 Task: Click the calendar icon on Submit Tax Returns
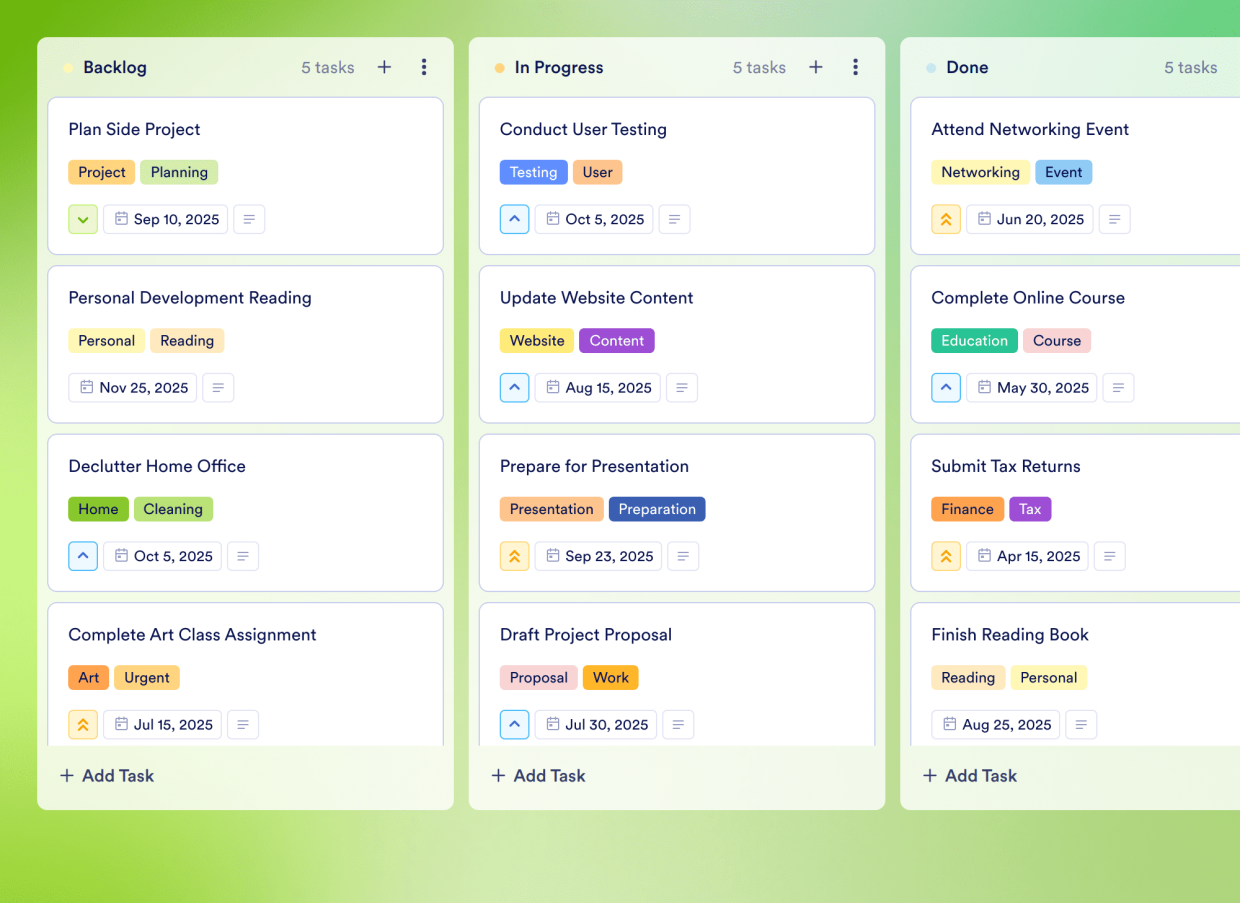986,556
